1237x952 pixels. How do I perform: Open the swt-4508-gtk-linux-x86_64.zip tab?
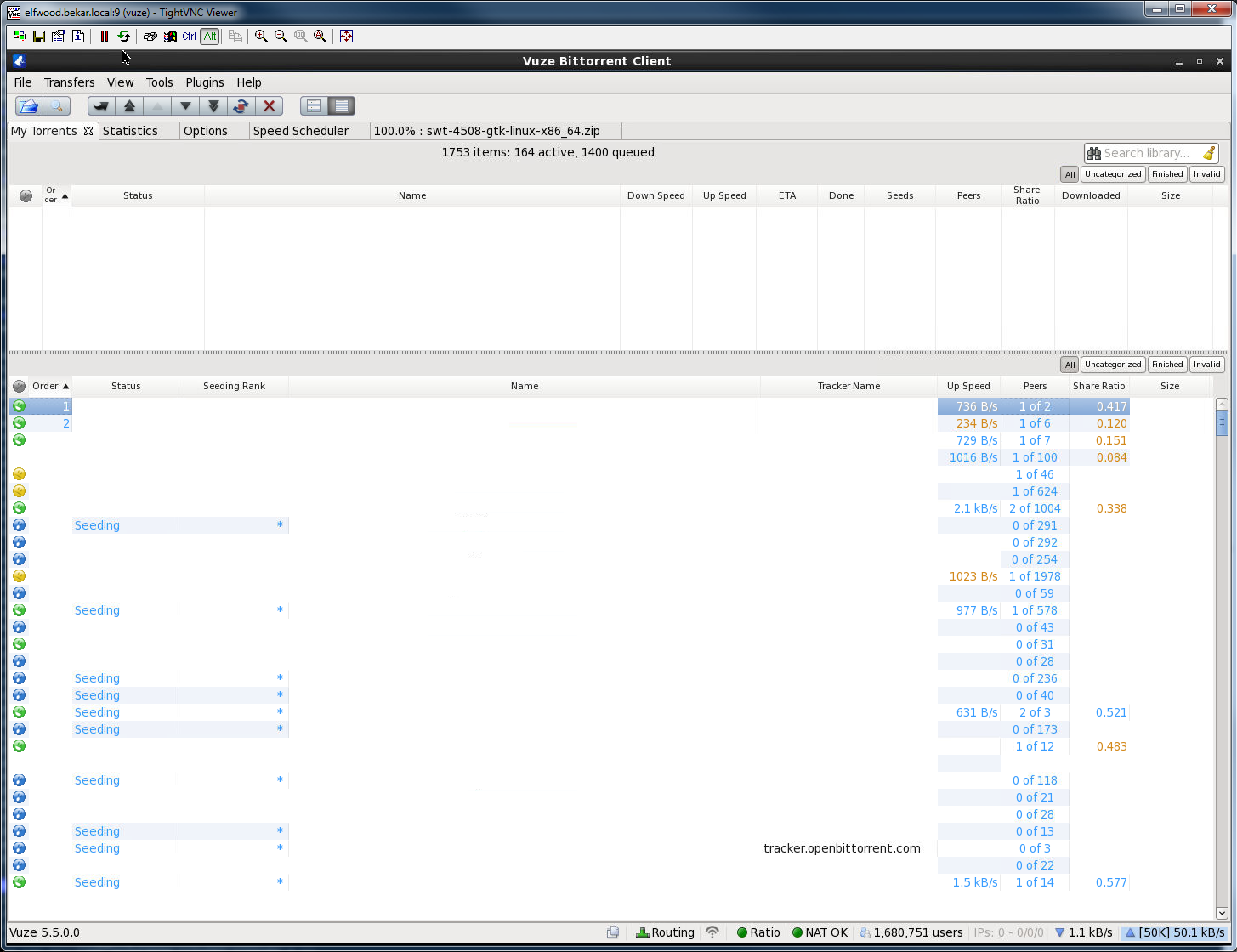point(496,131)
